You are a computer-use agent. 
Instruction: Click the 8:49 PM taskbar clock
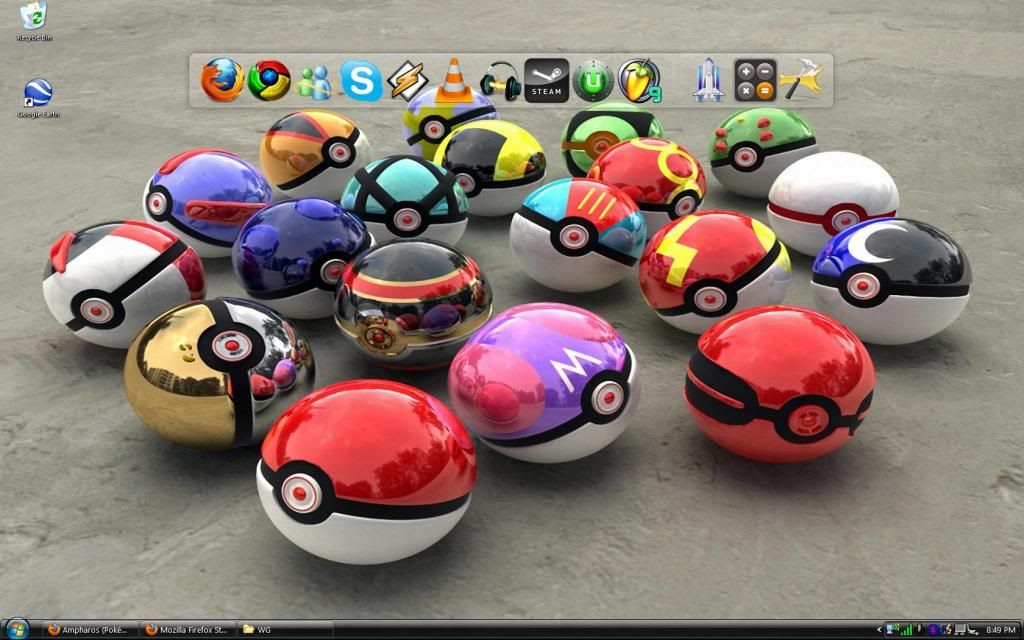tap(1001, 630)
